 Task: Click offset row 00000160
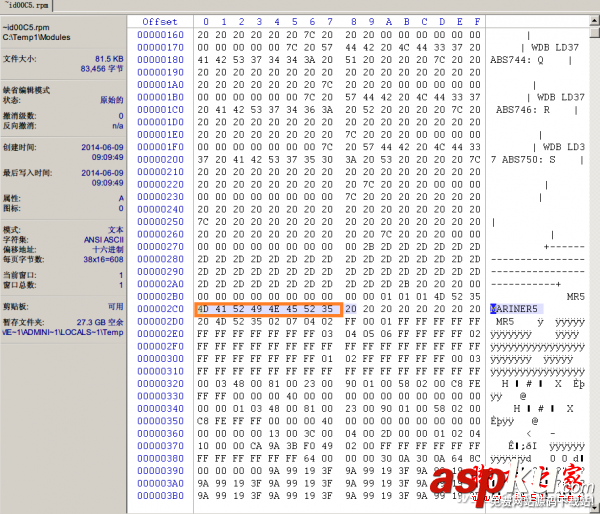point(160,35)
